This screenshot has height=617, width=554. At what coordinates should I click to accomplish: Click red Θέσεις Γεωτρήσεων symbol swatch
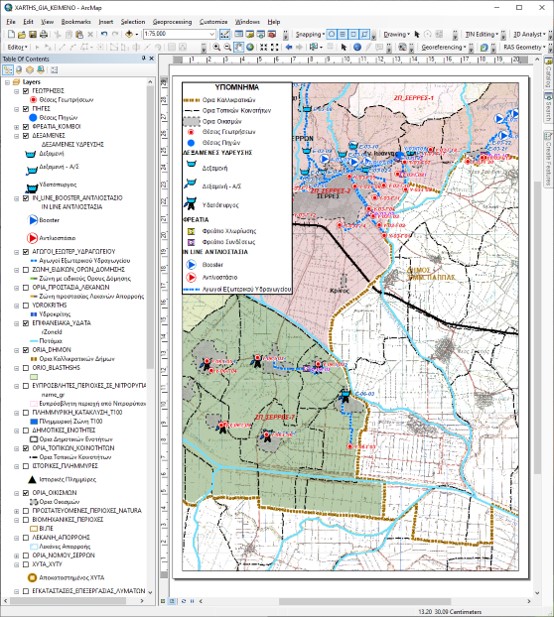pos(33,100)
